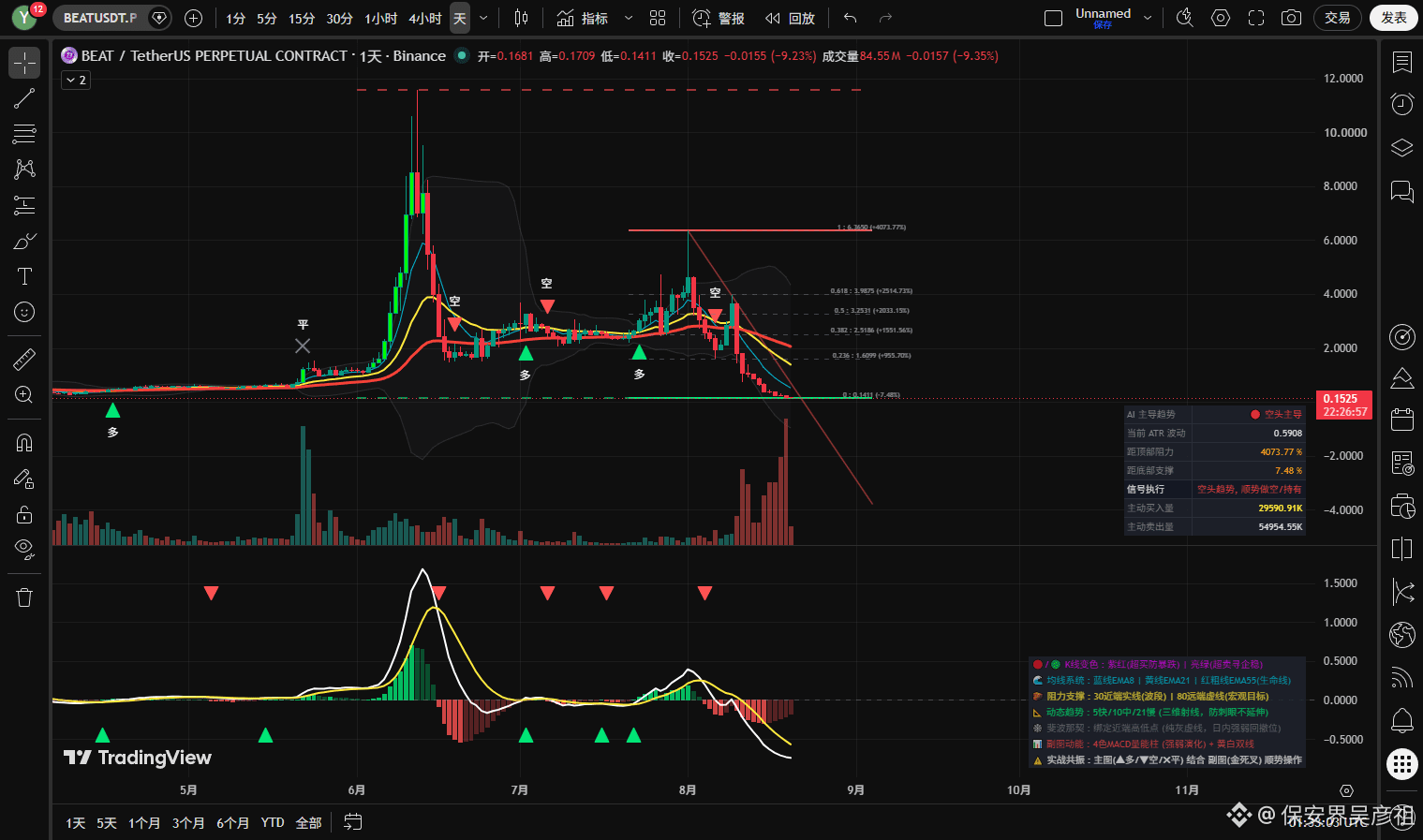Viewport: 1423px width, 840px height.
Task: Select the brush drawing tool
Action: [x=24, y=241]
